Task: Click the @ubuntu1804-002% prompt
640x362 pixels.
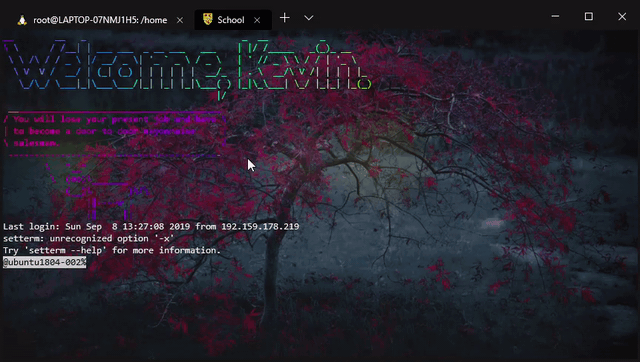Action: click(44, 262)
